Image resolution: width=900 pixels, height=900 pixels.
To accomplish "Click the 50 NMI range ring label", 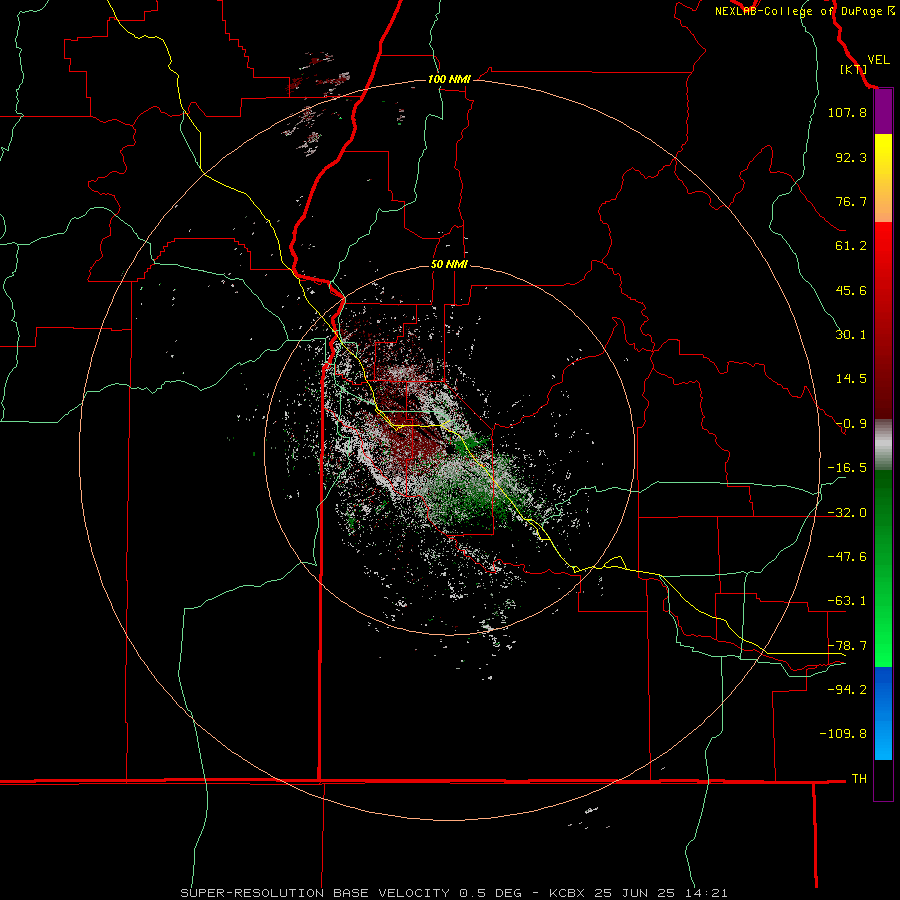I will point(449,264).
